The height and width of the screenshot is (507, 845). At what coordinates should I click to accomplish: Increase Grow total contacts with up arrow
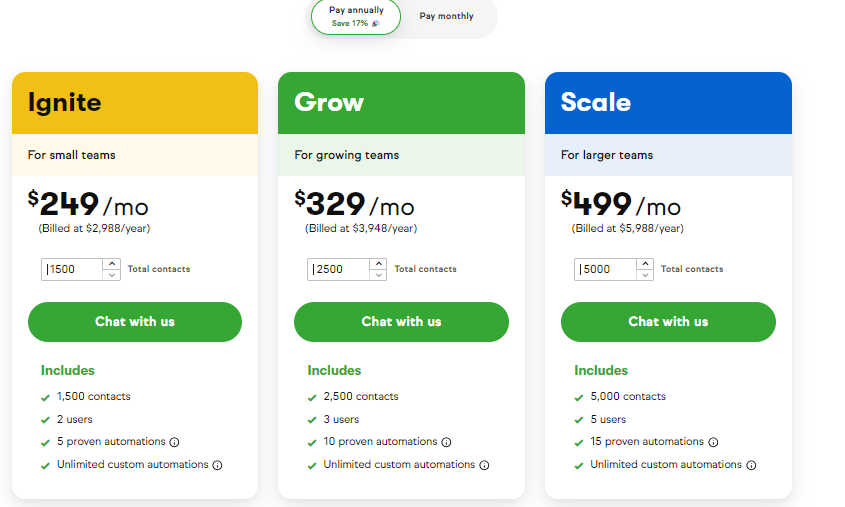click(378, 264)
